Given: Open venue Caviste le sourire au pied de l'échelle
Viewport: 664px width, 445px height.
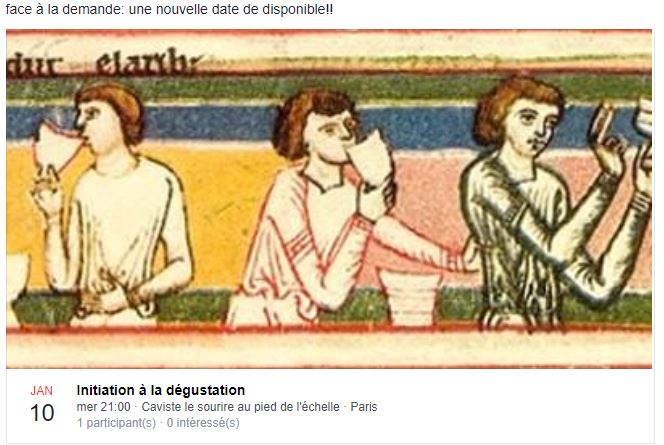Looking at the screenshot, I should tap(241, 407).
